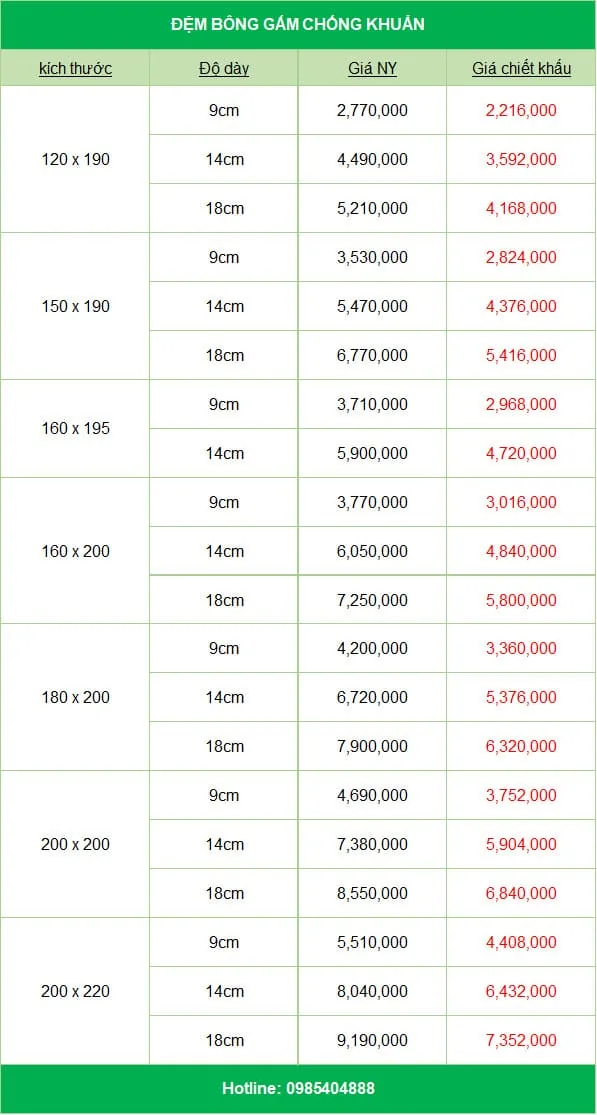Select the kích thước column header

pos(75,69)
